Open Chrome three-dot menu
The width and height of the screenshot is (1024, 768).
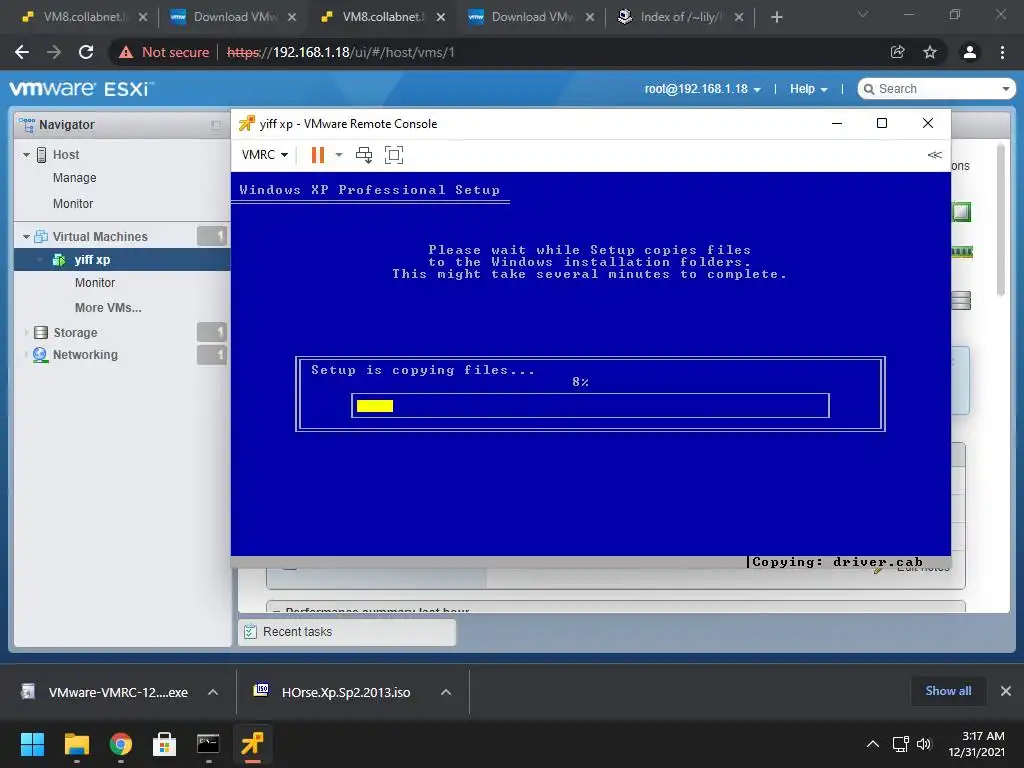[1002, 52]
